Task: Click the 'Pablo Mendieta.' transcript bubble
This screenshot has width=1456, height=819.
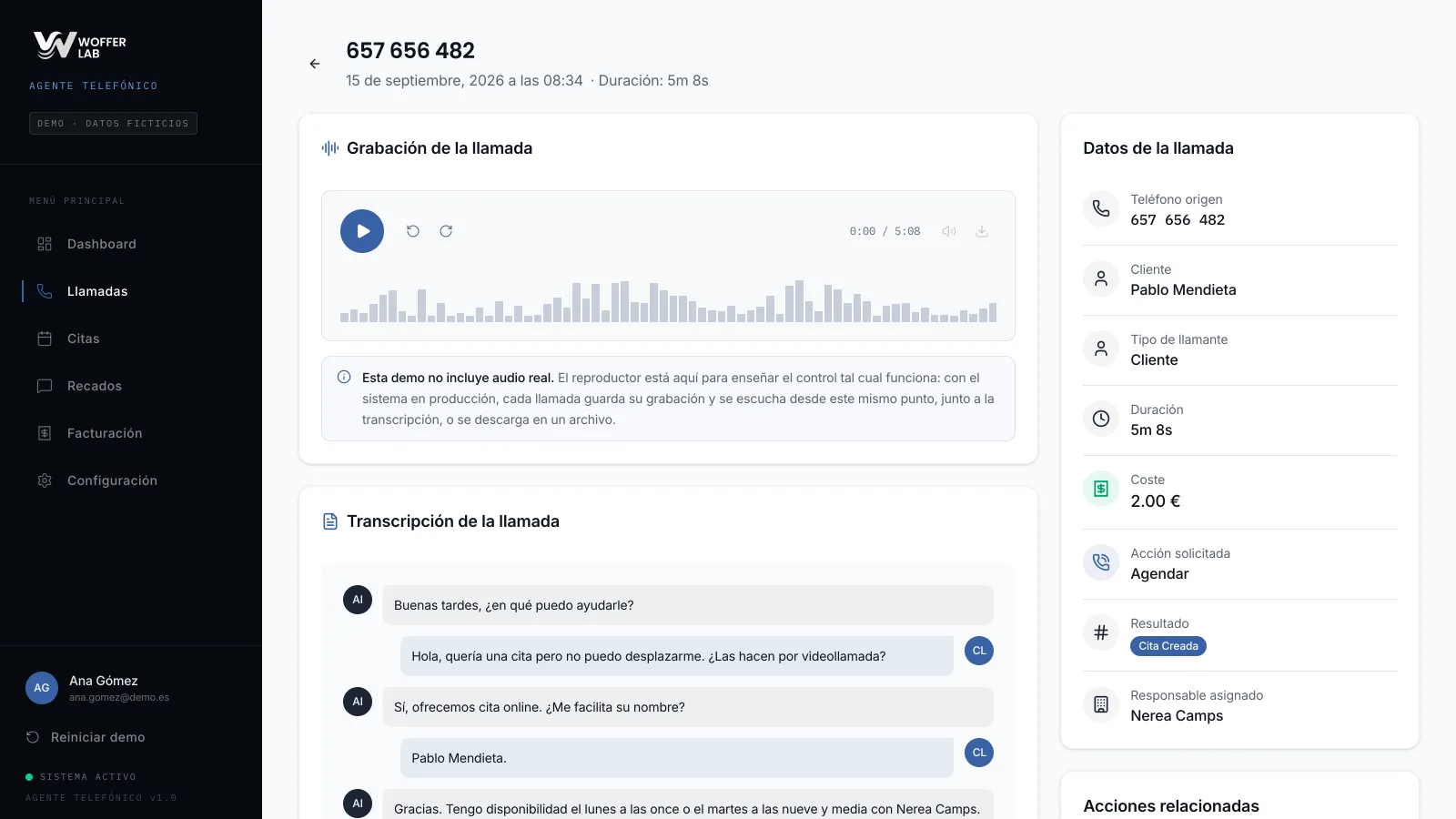Action: pos(677,758)
